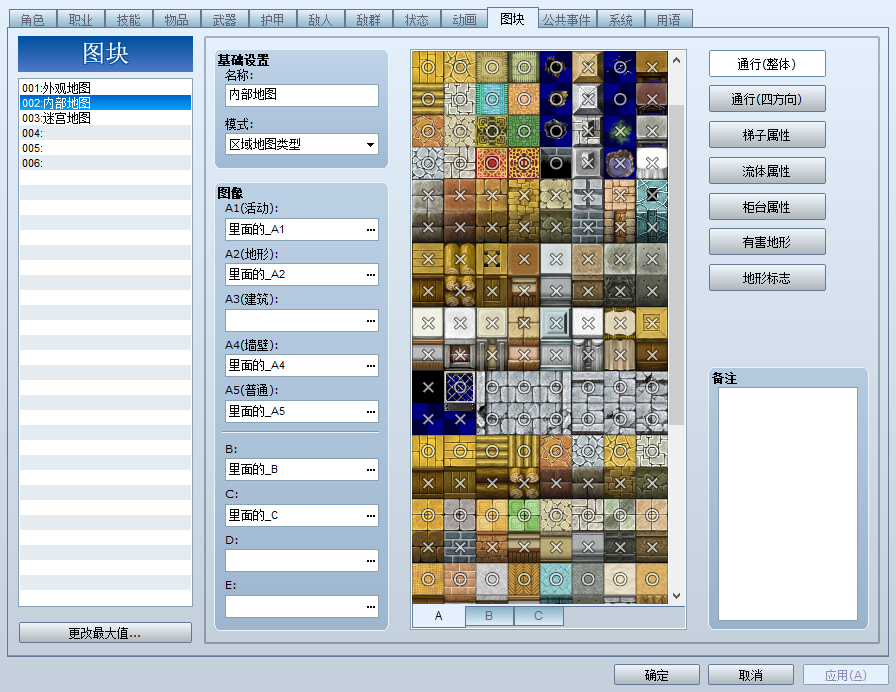Toggle the brown leather stool tile's X mark
Viewport: 896px width, 692px height.
[x=651, y=99]
